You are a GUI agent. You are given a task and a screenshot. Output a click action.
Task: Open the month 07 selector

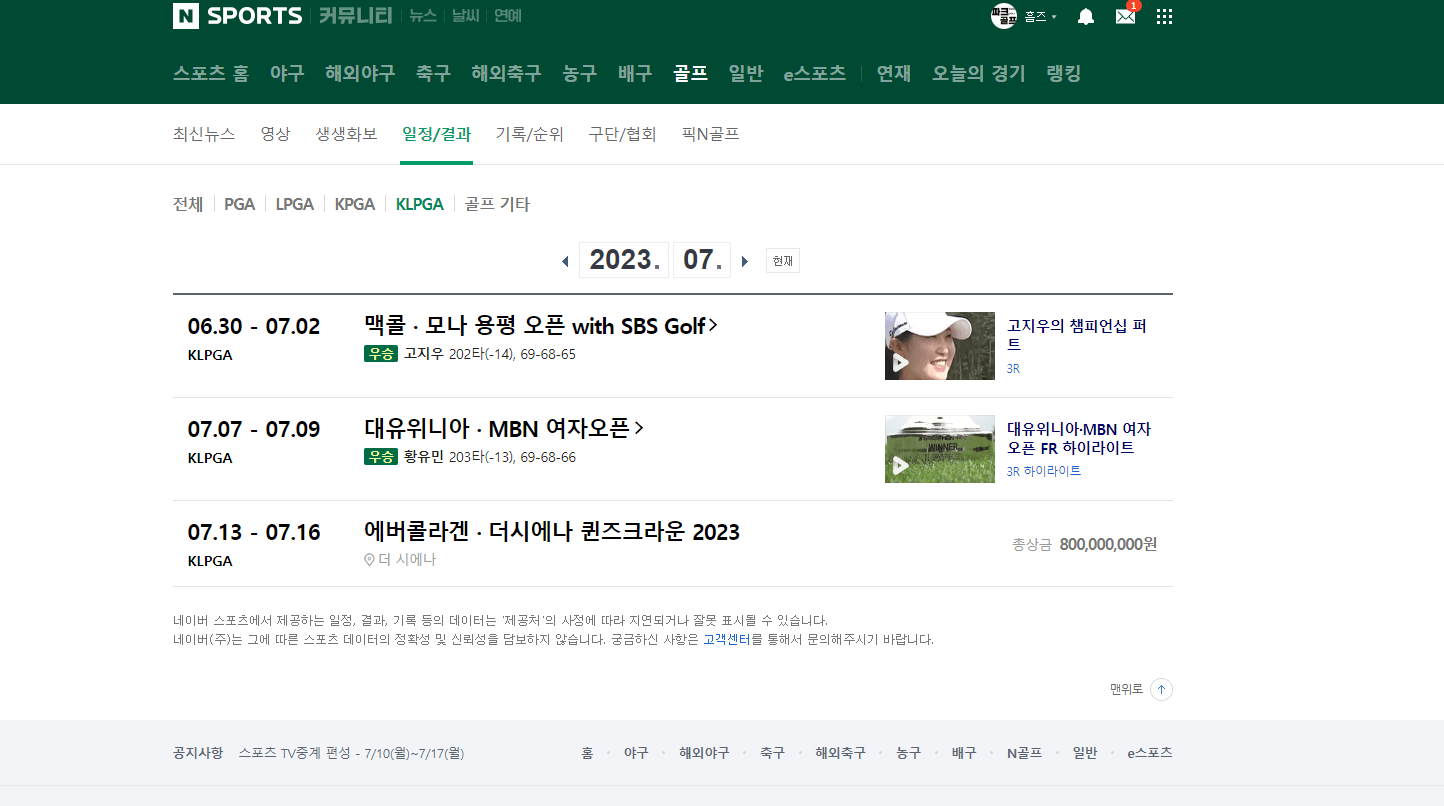click(x=702, y=260)
